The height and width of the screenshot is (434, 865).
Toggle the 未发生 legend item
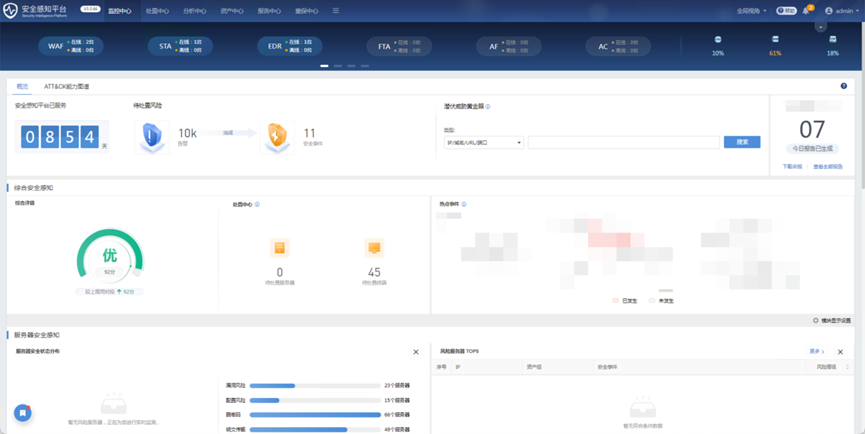click(661, 301)
